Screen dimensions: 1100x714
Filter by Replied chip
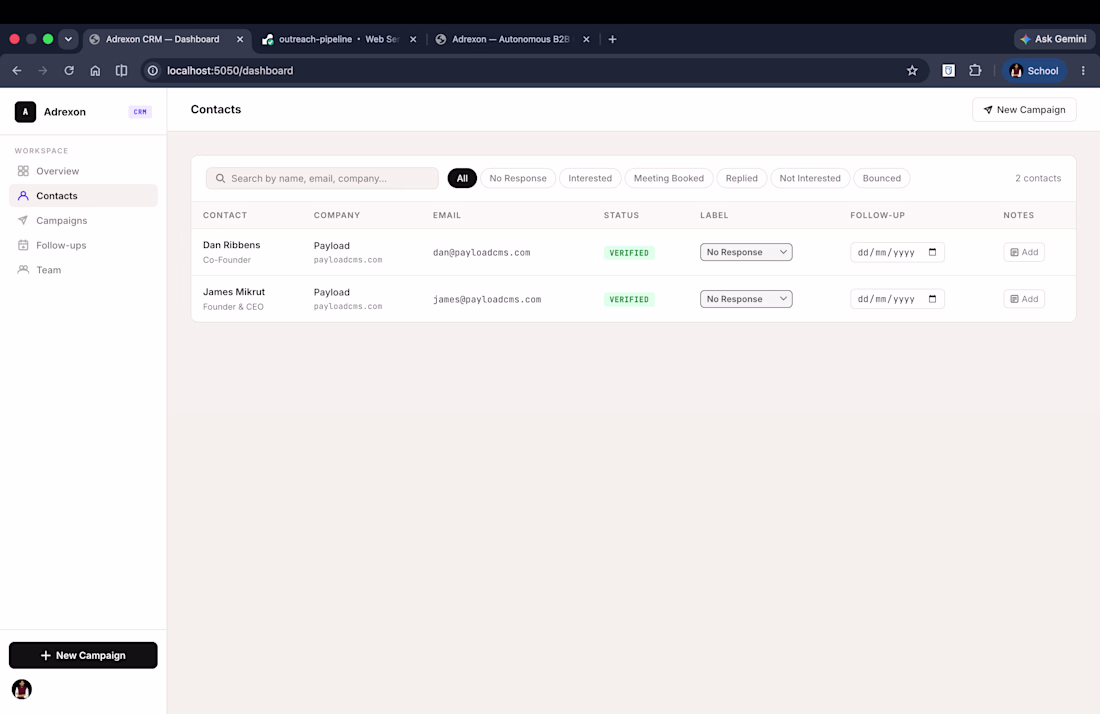pos(742,178)
